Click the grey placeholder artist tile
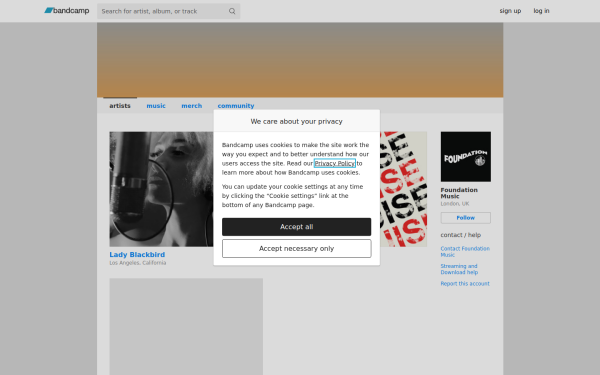This screenshot has height=375, width=600. point(186,326)
